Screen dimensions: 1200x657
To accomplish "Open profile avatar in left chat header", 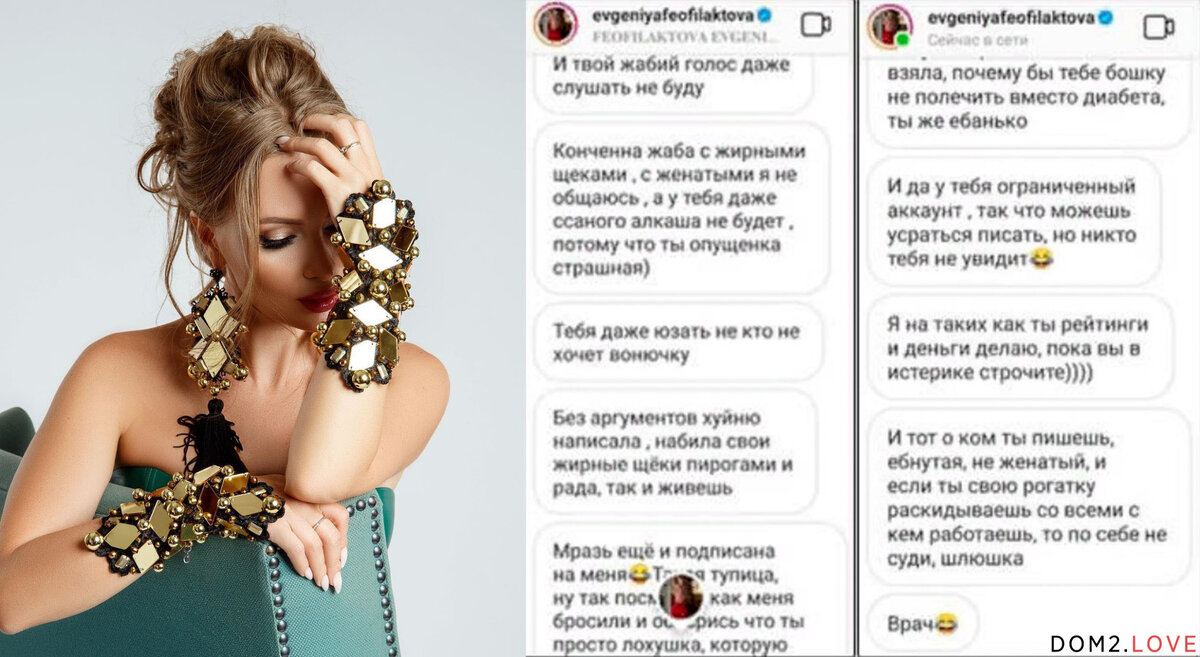I will tap(555, 25).
